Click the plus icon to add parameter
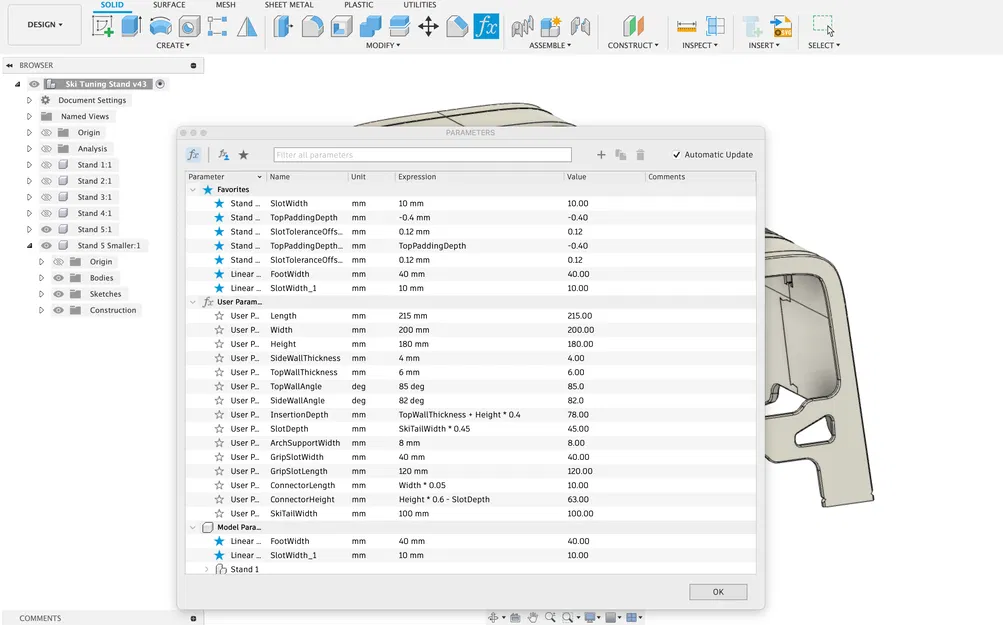This screenshot has width=1003, height=625. [601, 155]
